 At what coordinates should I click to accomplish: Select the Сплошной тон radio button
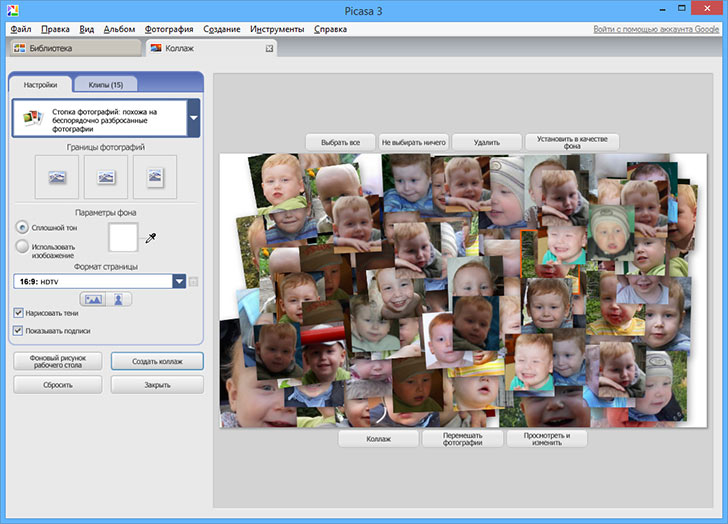pos(22,227)
